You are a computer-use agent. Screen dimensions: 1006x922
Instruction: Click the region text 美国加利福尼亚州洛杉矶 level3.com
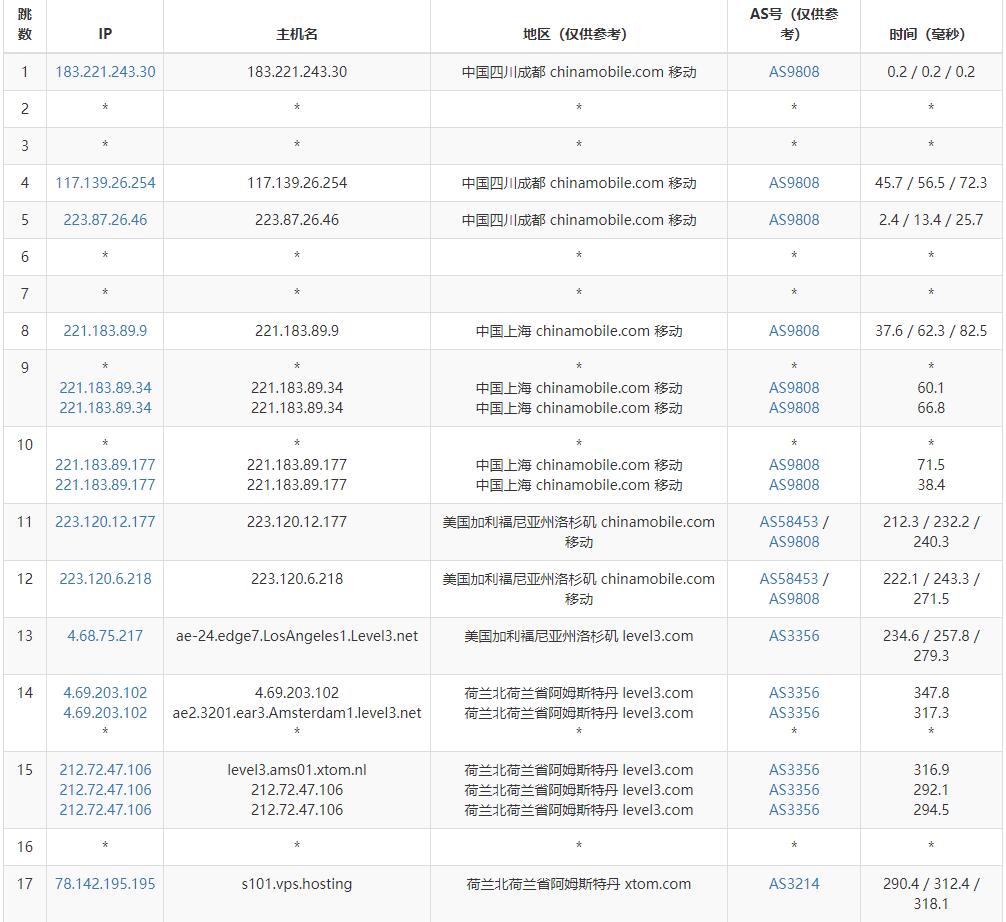[579, 636]
